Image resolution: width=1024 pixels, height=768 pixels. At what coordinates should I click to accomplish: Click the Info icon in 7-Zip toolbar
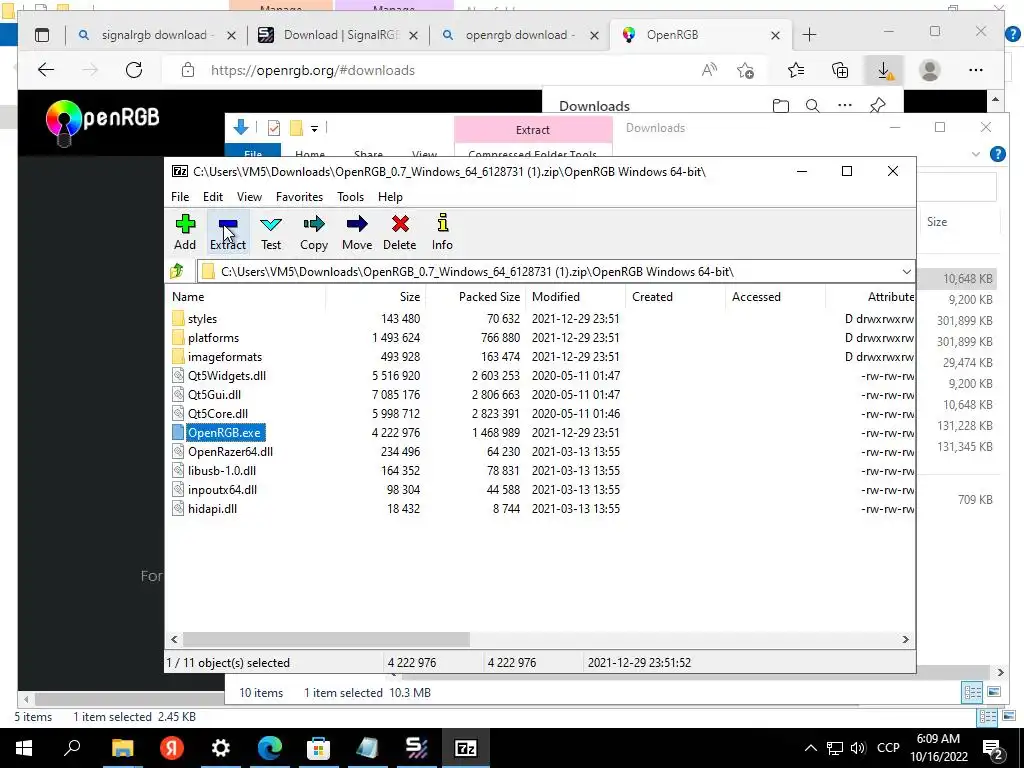pos(442,232)
